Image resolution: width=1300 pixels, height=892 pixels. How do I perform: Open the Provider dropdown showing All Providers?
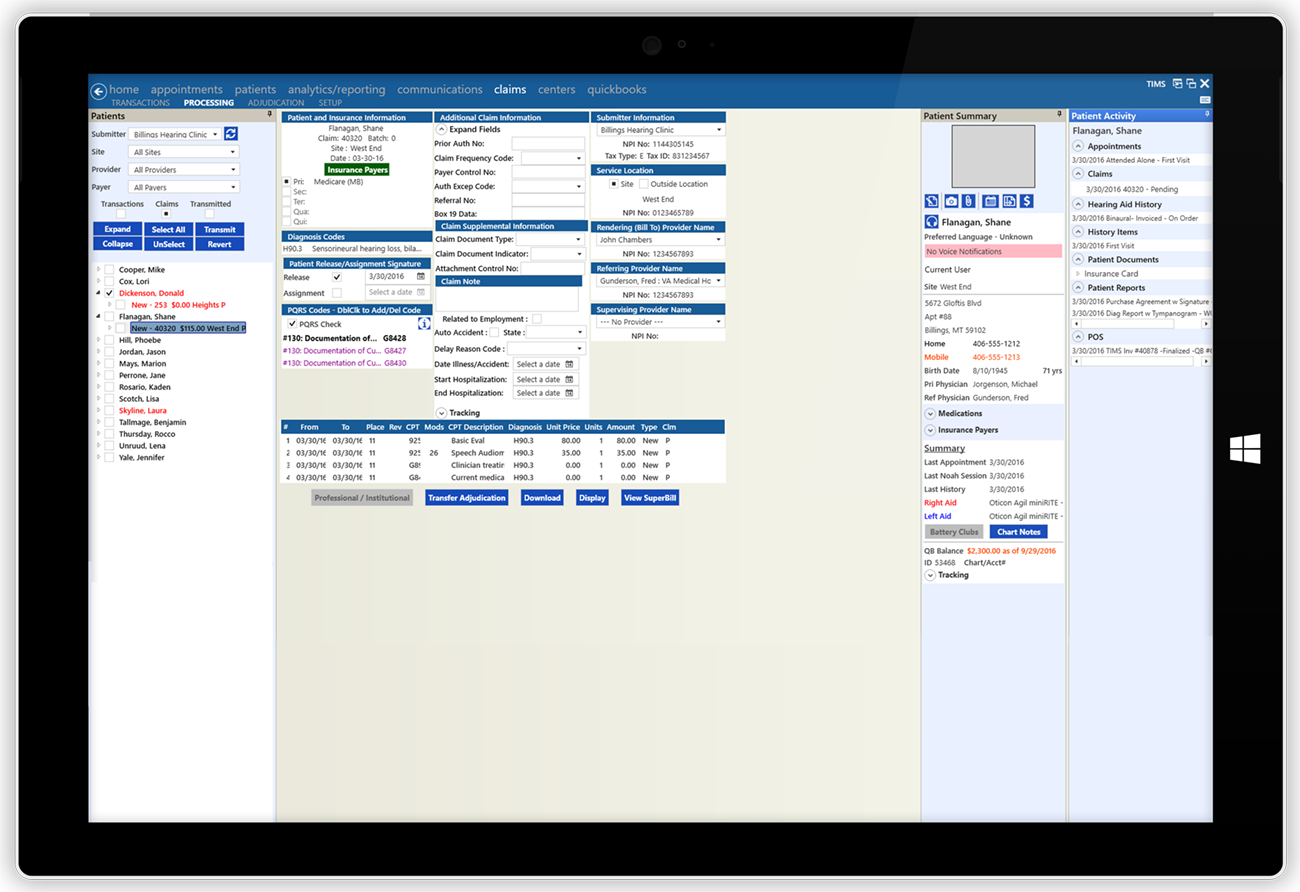pos(183,169)
